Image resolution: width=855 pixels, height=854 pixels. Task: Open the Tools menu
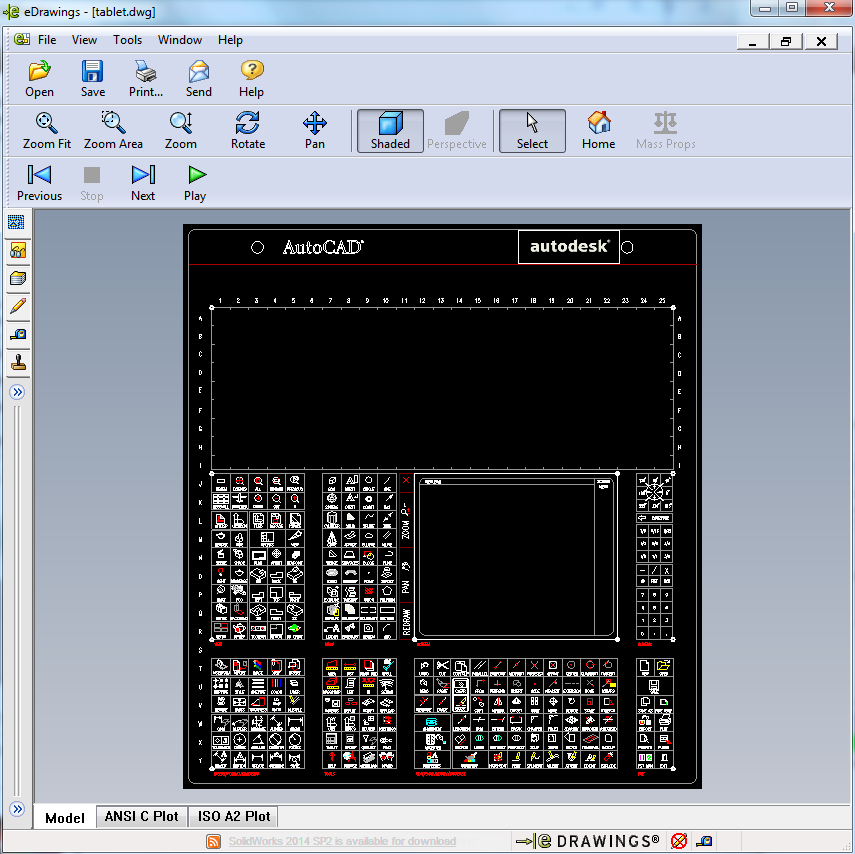click(127, 40)
